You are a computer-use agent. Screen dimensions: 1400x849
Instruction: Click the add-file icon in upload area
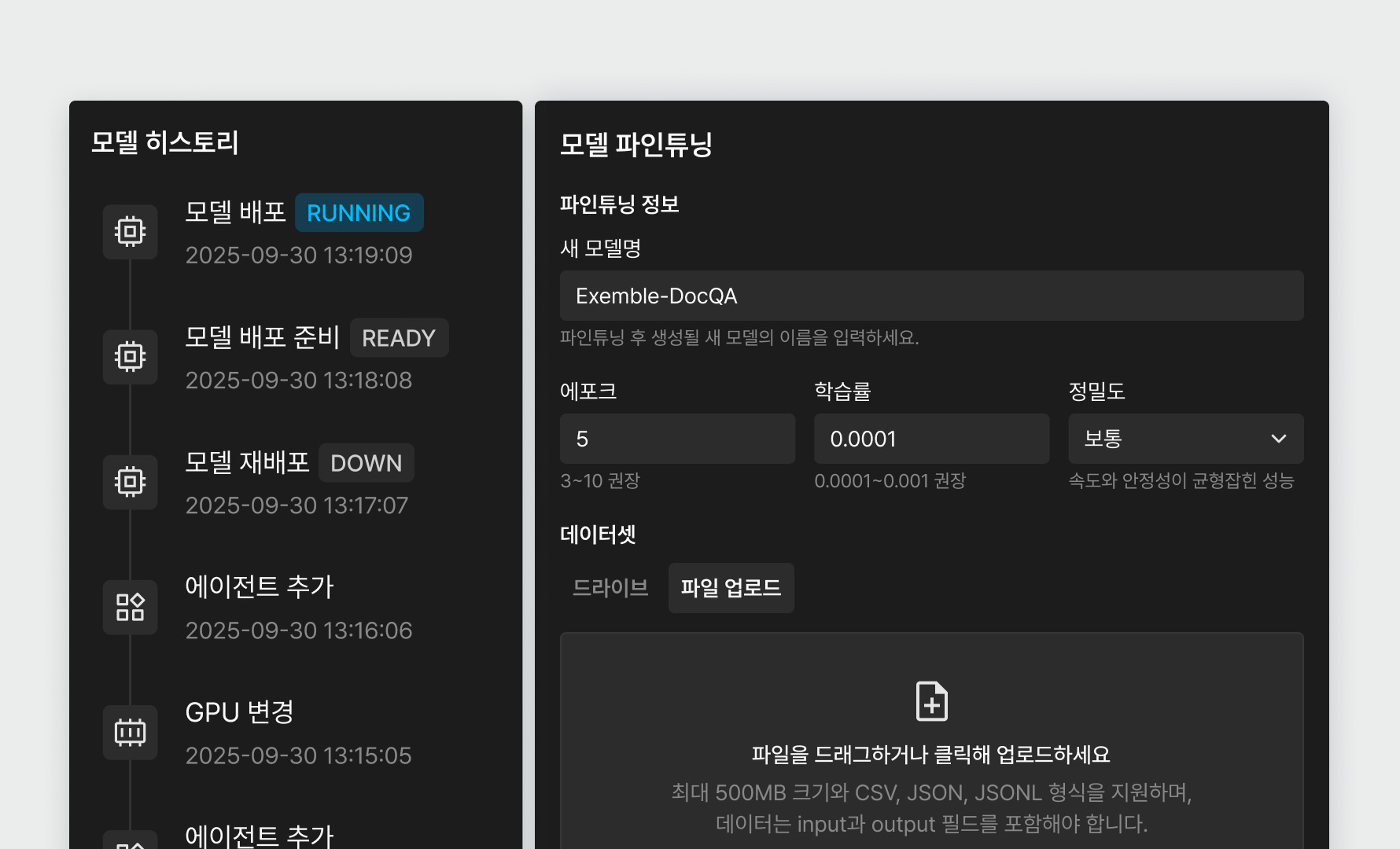click(x=931, y=701)
